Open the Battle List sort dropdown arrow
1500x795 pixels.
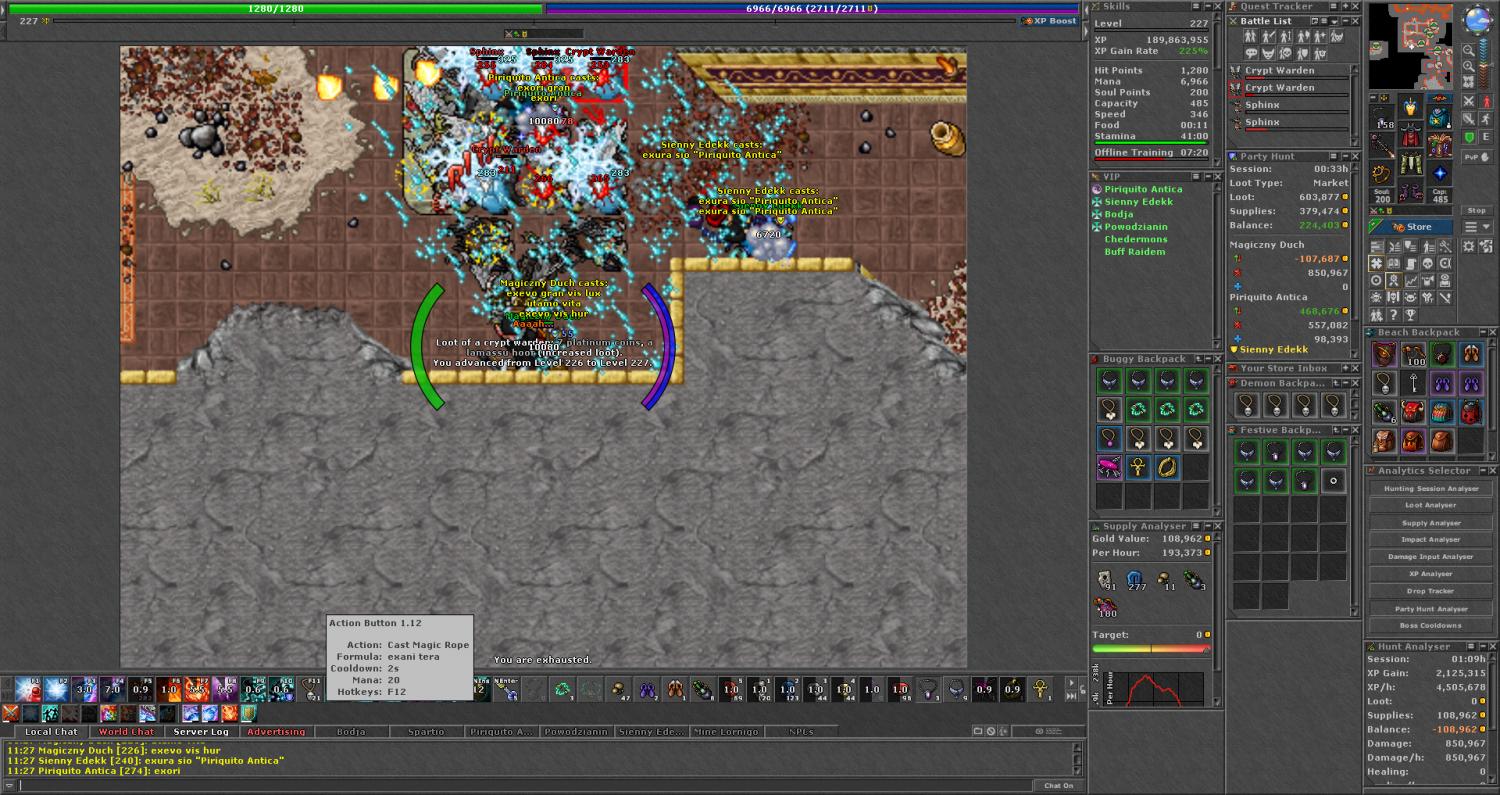[1334, 21]
